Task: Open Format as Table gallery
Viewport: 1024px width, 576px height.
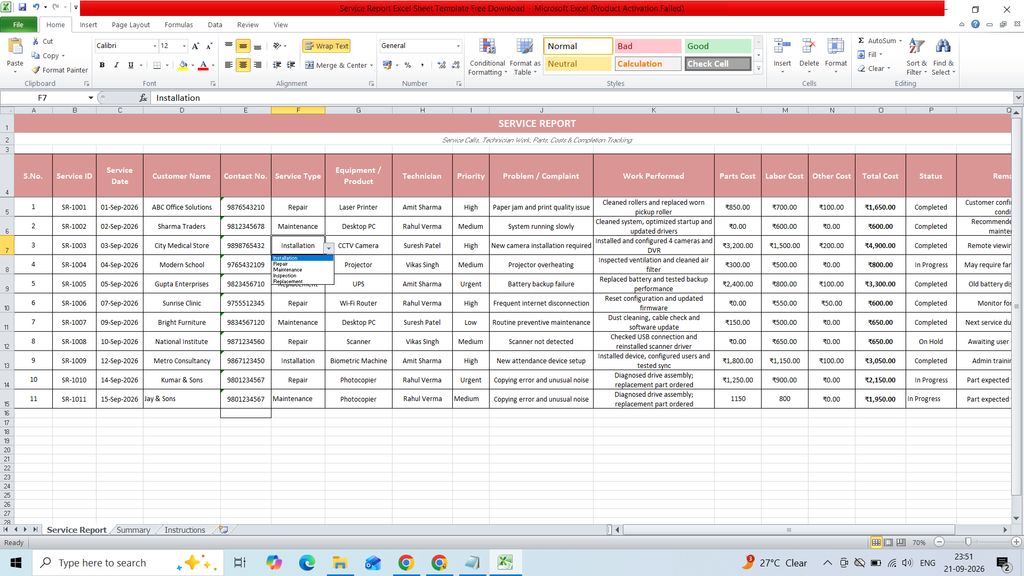Action: tap(524, 57)
